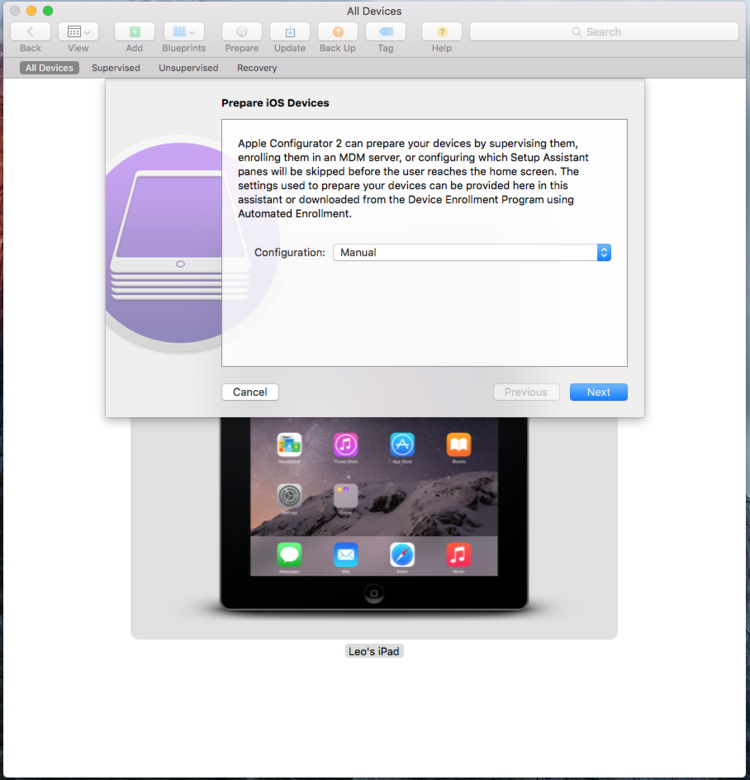Click the Add toolbar icon
750x780 pixels.
[134, 32]
